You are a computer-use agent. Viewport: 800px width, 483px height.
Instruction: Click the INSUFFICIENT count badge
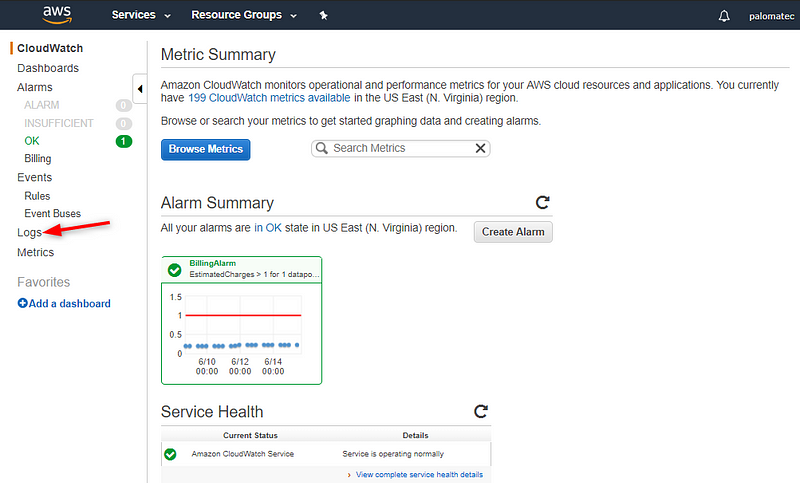(123, 123)
